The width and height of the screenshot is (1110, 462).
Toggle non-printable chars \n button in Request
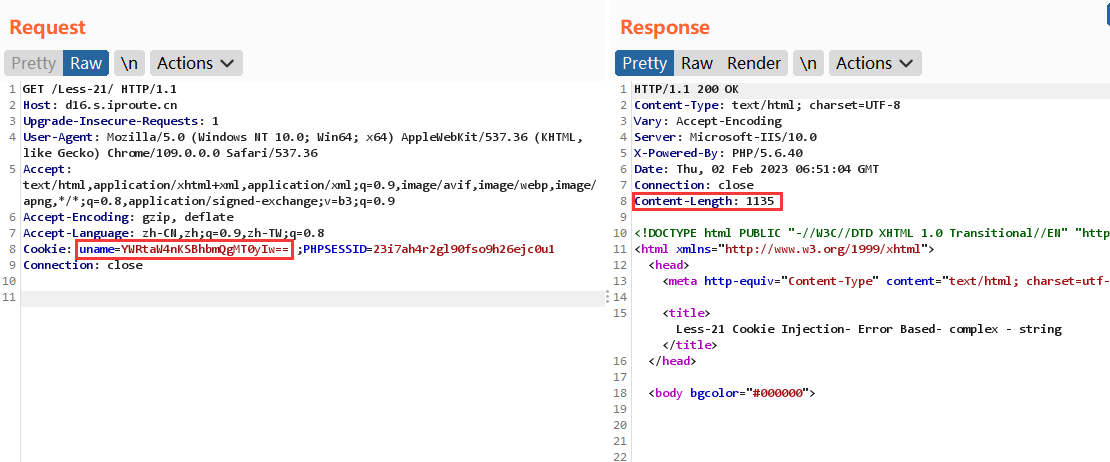(129, 63)
